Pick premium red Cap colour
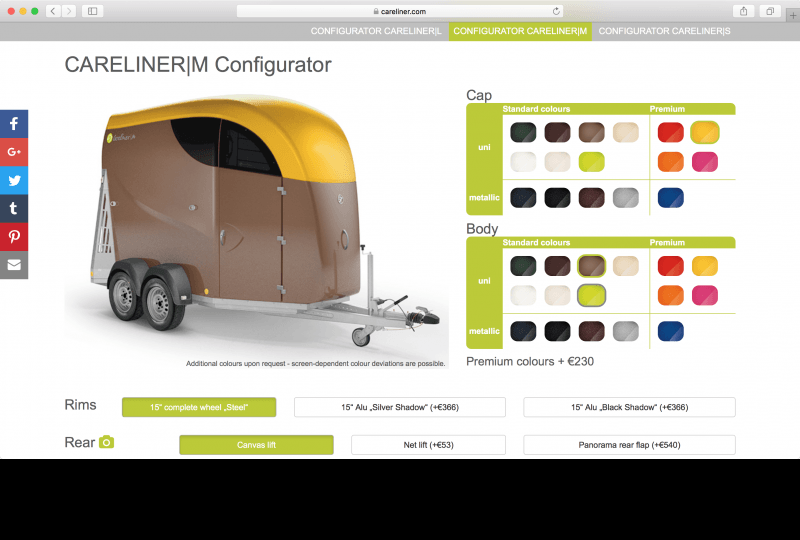This screenshot has width=800, height=540. [670, 133]
